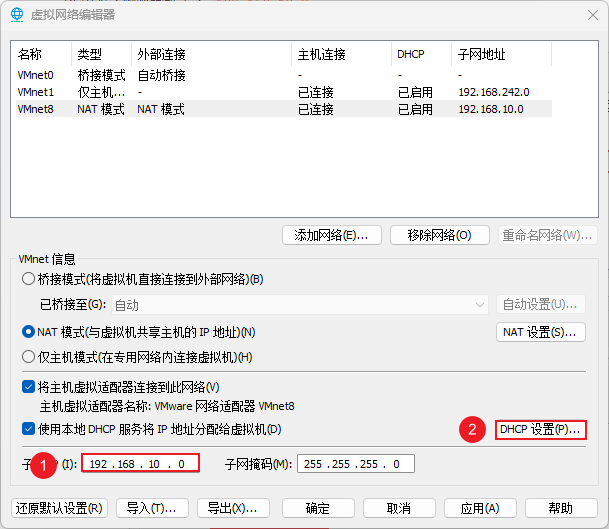Screen dimensions: 609x529
Task: Choose the 仅主机模式 radio option
Action: tap(29, 357)
